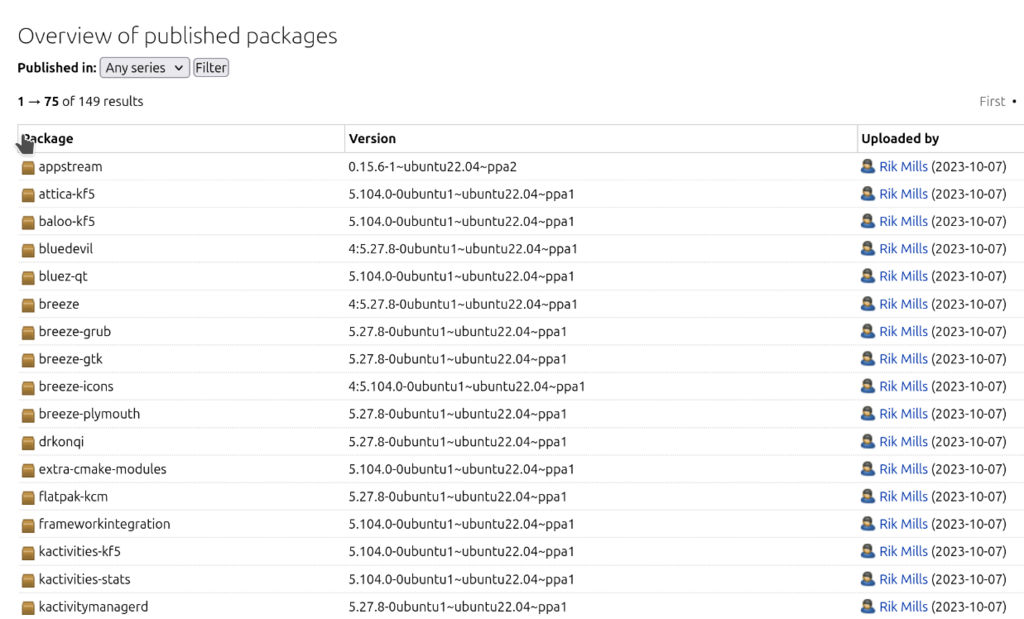Click the First pagination link
The width and height of the screenshot is (1024, 619).
point(992,101)
